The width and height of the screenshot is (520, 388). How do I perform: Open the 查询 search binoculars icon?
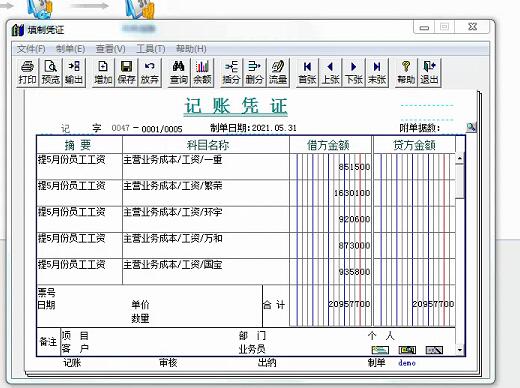pyautogui.click(x=179, y=72)
